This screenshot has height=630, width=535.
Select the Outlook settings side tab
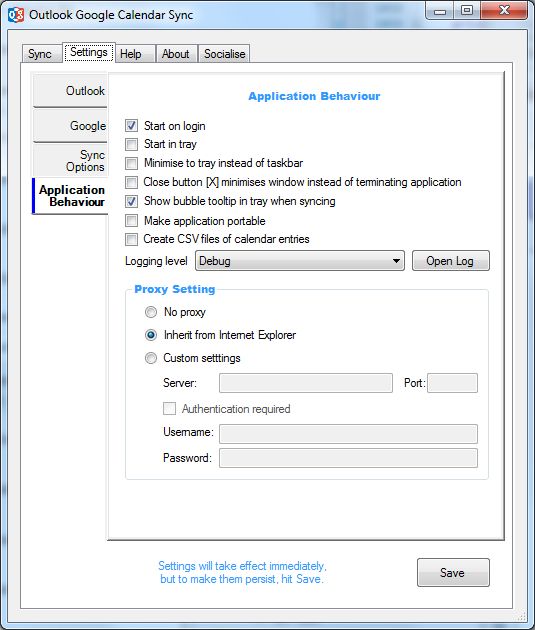coord(70,90)
